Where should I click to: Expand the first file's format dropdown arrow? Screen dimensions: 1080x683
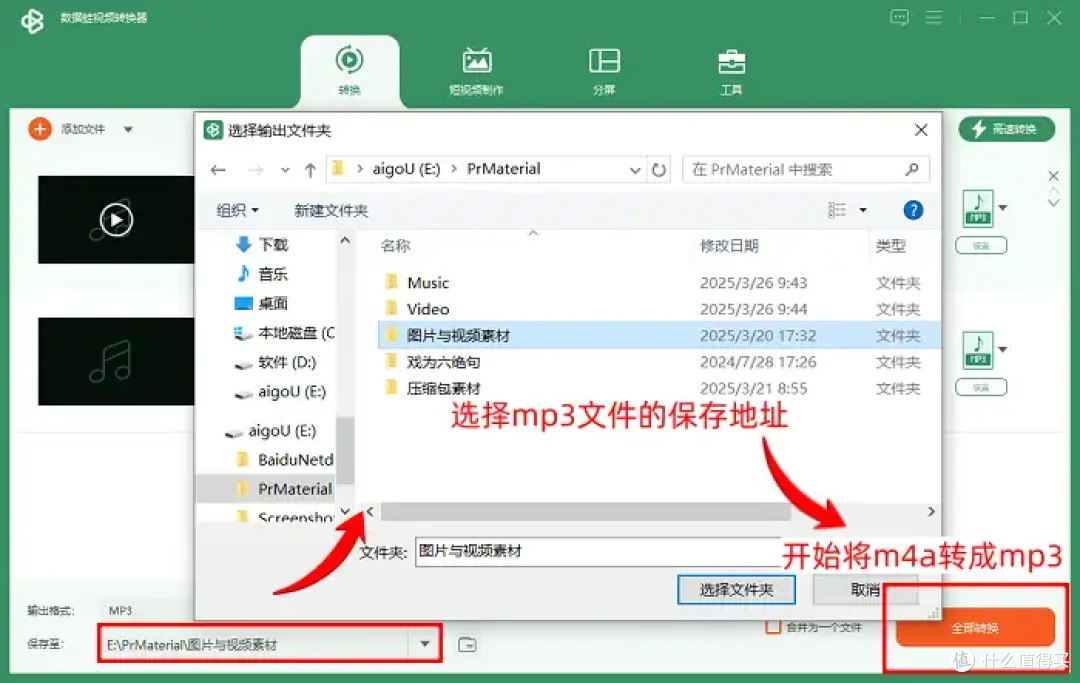(1003, 207)
